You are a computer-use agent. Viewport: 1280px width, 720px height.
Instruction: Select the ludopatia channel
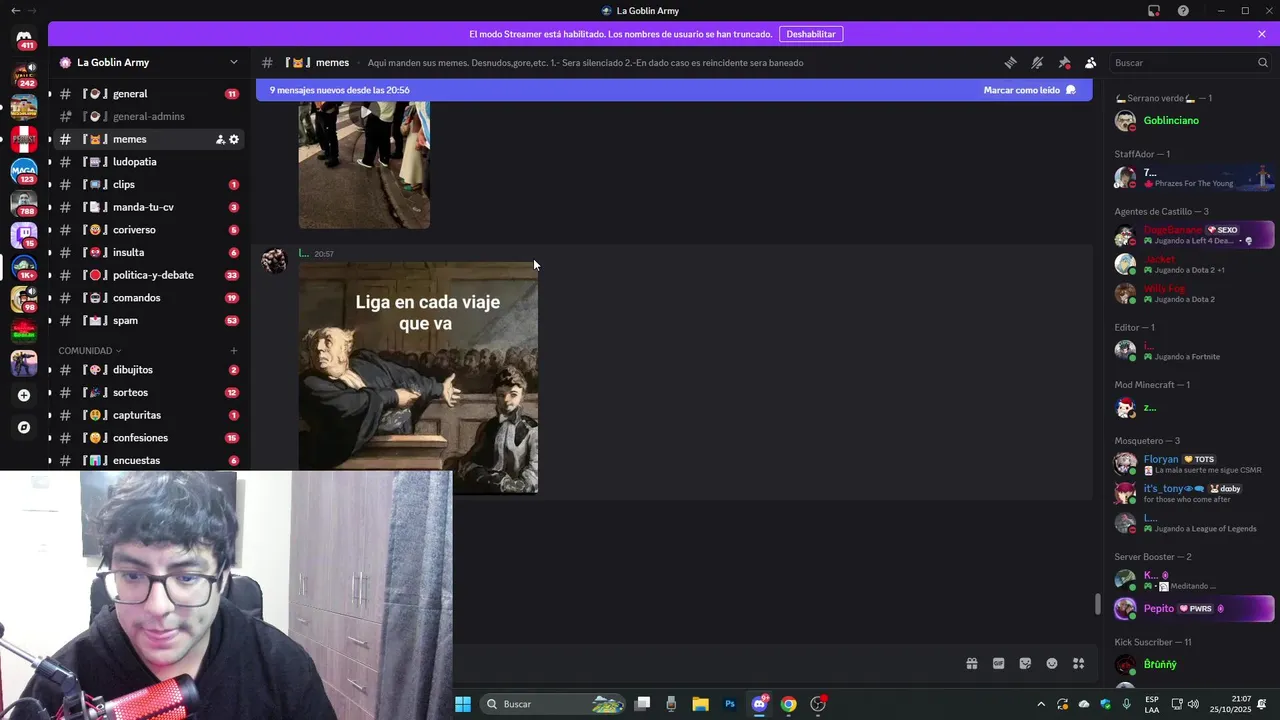pyautogui.click(x=148, y=162)
